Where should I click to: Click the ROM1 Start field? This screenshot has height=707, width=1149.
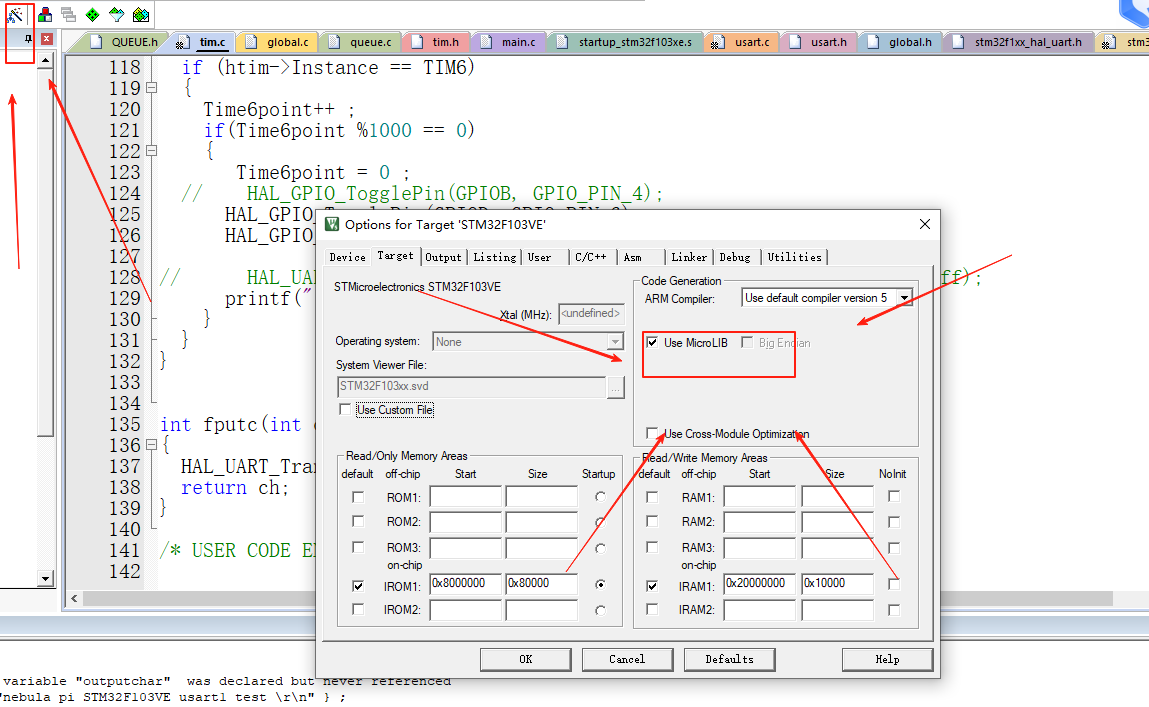tap(465, 497)
